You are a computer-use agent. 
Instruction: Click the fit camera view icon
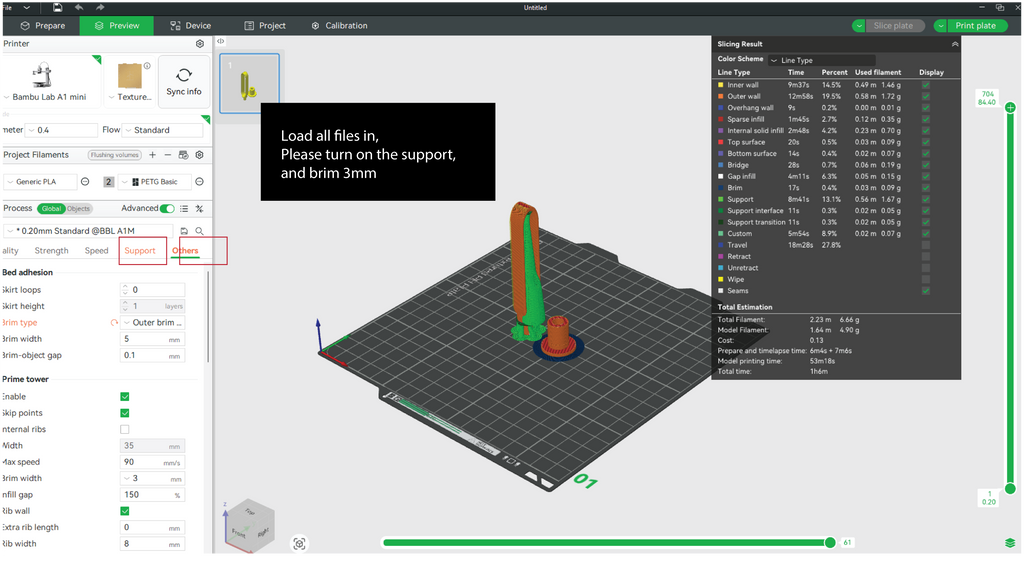(299, 543)
